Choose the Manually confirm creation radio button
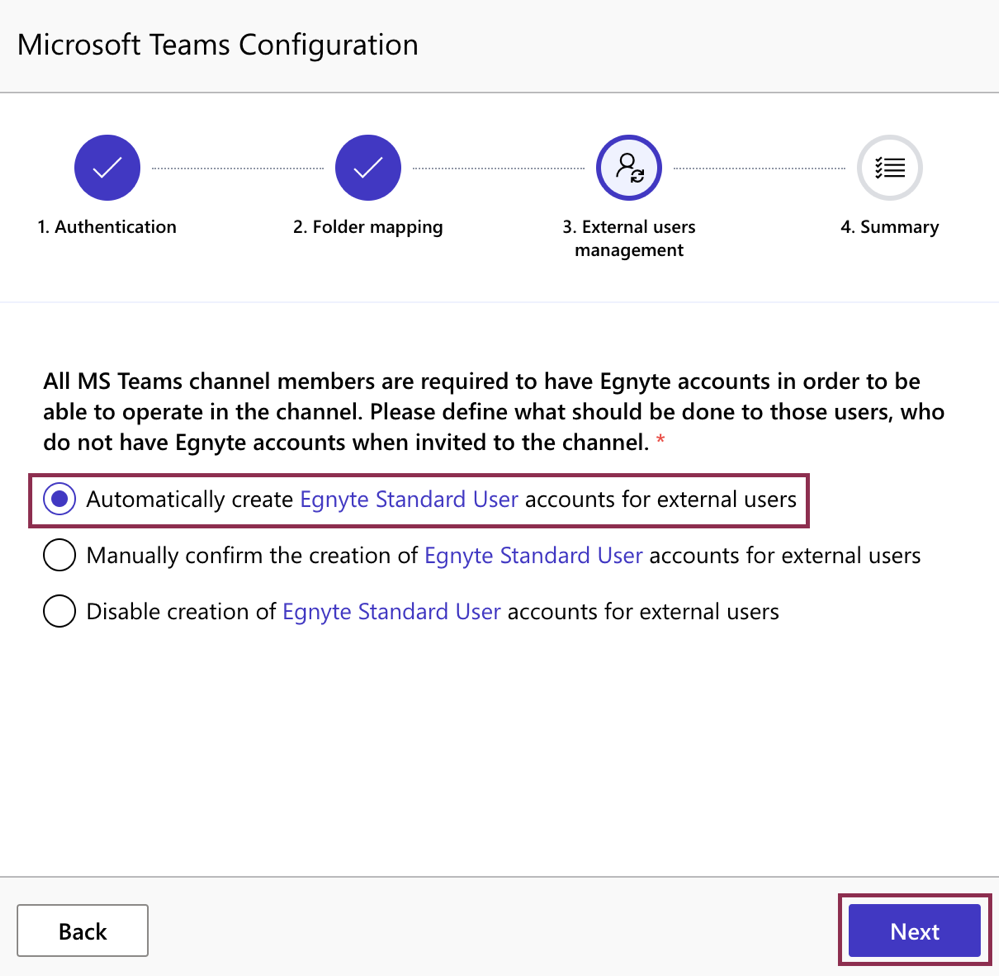Viewport: 999px width, 976px height. click(x=60, y=555)
